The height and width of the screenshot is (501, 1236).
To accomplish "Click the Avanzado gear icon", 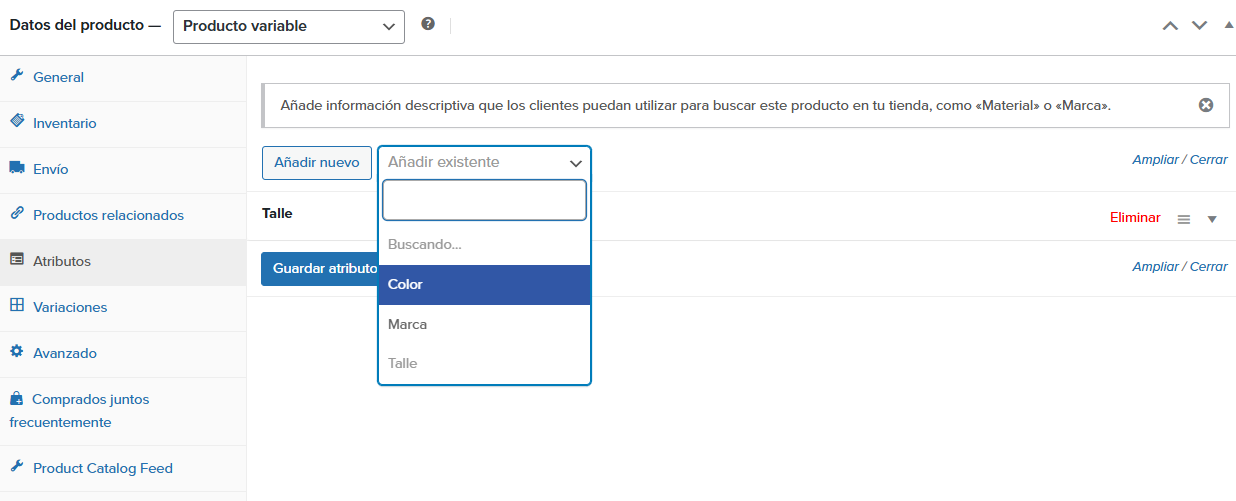I will pyautogui.click(x=16, y=352).
